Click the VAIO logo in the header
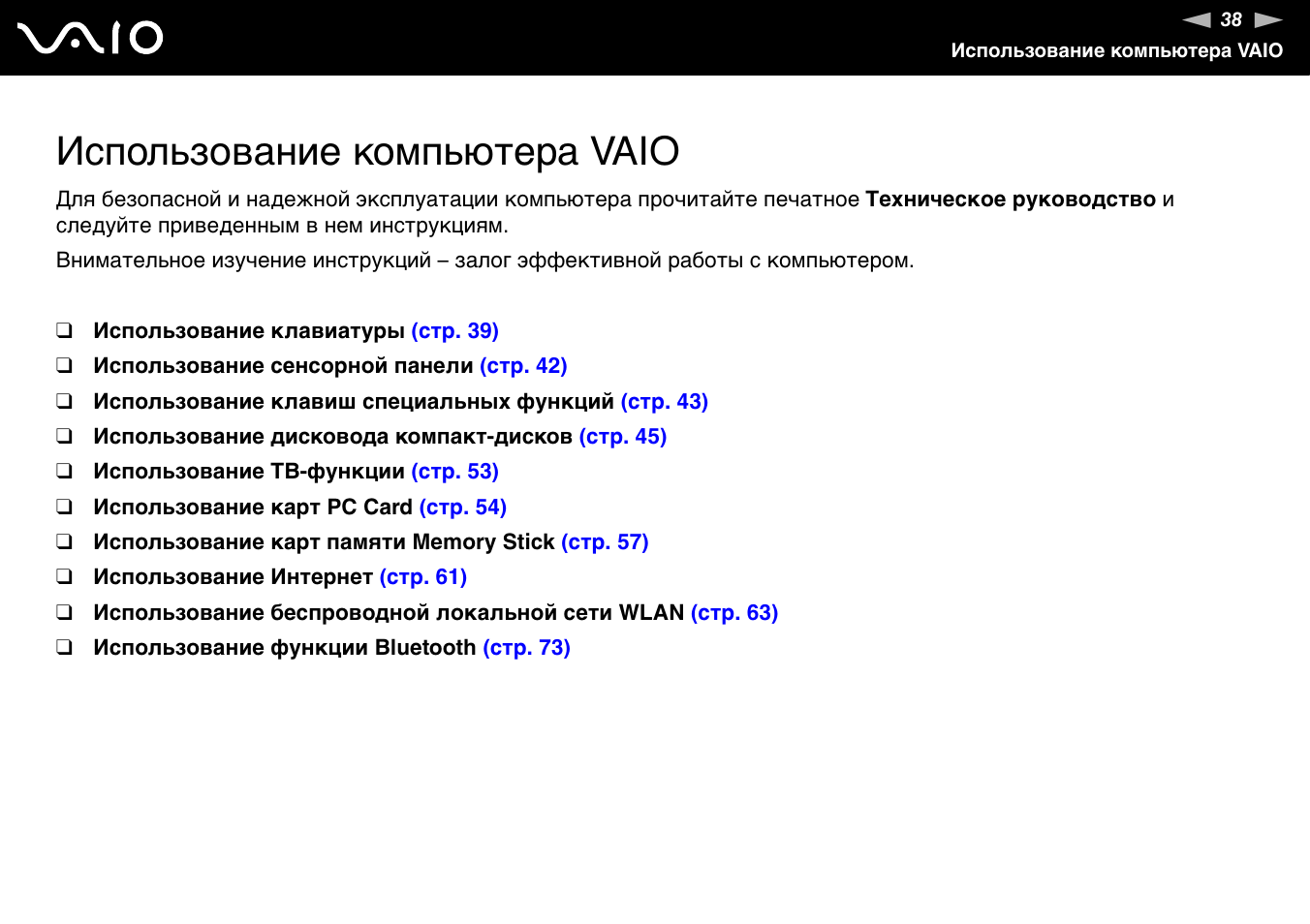The height and width of the screenshot is (924, 1310). tap(90, 38)
